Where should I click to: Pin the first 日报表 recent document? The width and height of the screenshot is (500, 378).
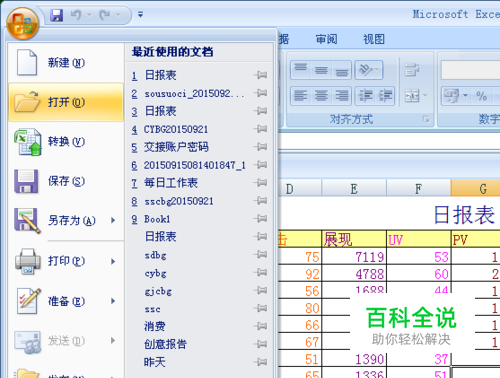[261, 75]
